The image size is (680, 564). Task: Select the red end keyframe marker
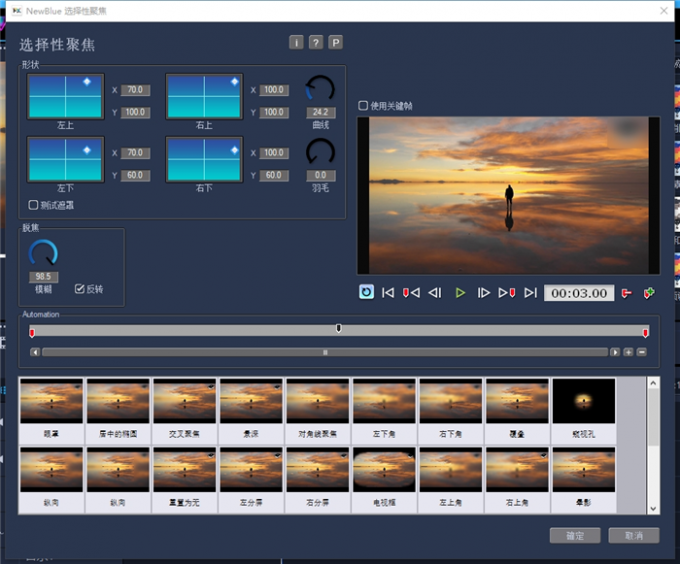pos(645,333)
